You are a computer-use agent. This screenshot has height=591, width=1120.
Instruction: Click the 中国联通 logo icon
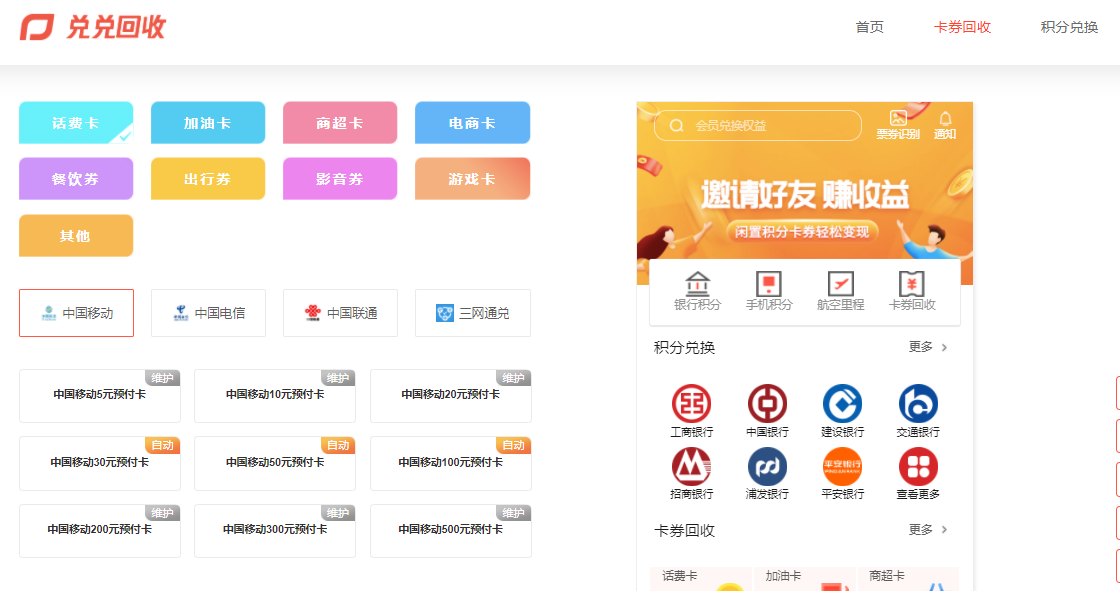point(313,313)
